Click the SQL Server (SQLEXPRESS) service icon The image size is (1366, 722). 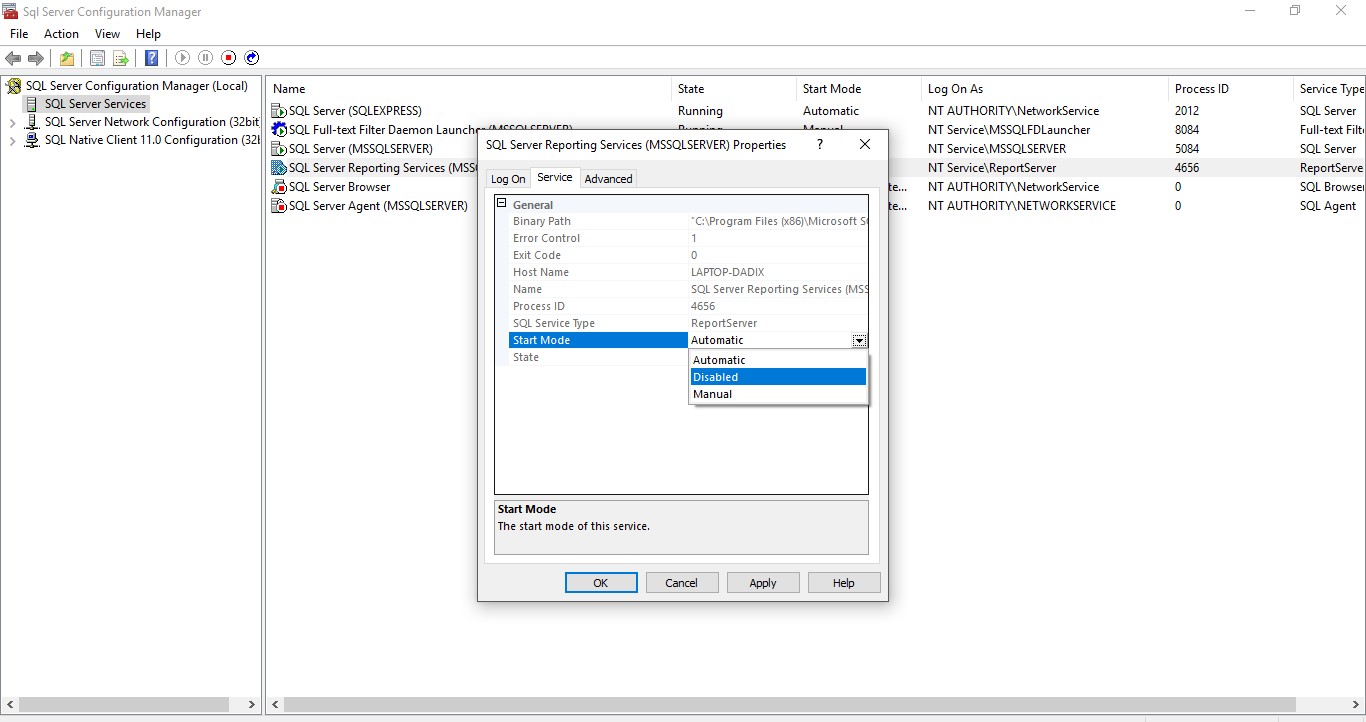279,111
